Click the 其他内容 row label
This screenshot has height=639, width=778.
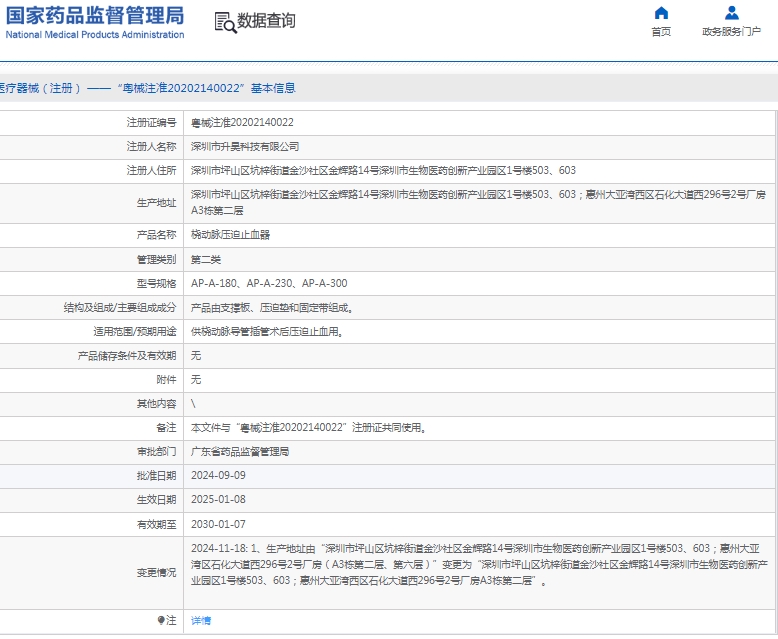156,404
